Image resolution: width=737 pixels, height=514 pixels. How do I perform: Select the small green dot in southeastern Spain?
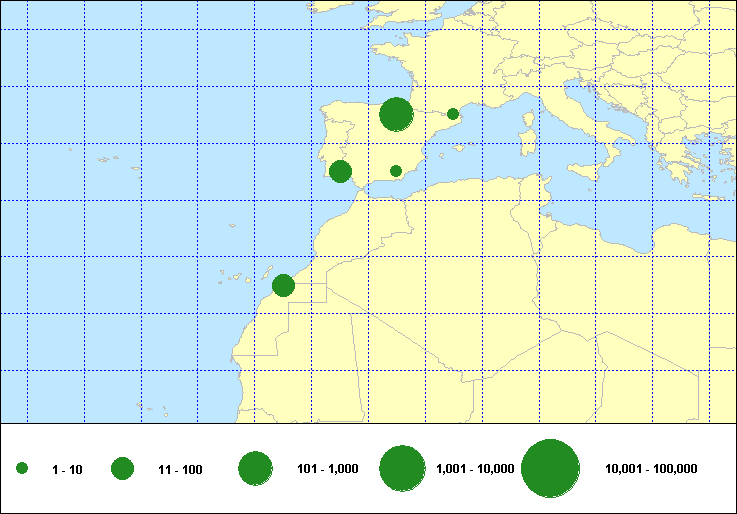tap(396, 171)
